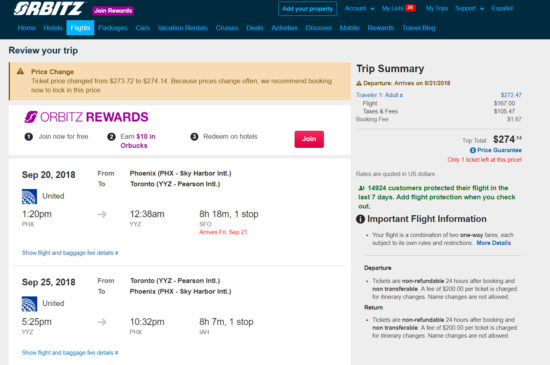Click the Join Rewards badge
The width and height of the screenshot is (550, 365).
pyautogui.click(x=113, y=11)
